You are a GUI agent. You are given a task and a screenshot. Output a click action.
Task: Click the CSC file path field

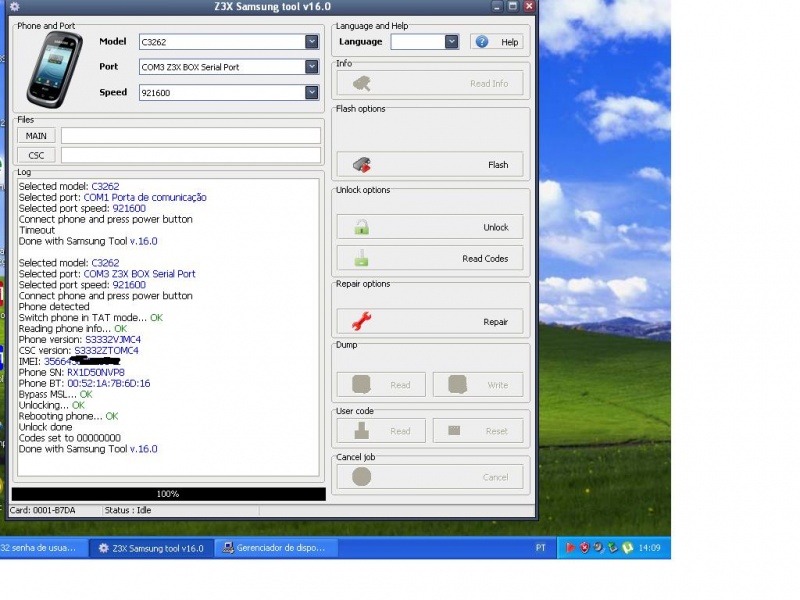191,155
